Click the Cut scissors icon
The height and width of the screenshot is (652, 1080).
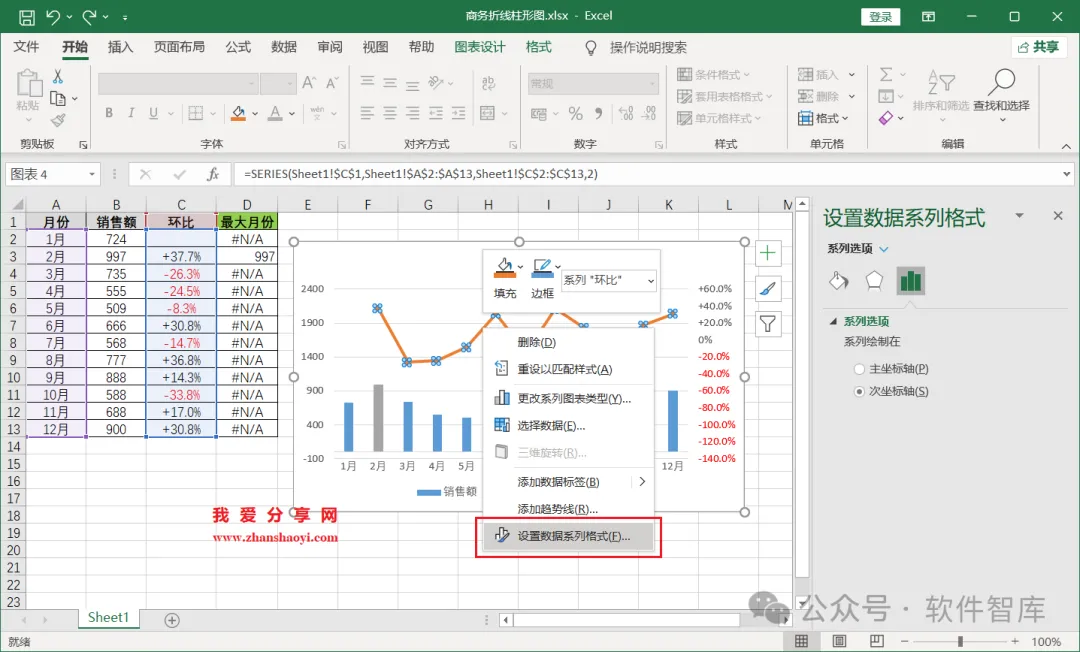click(x=58, y=76)
